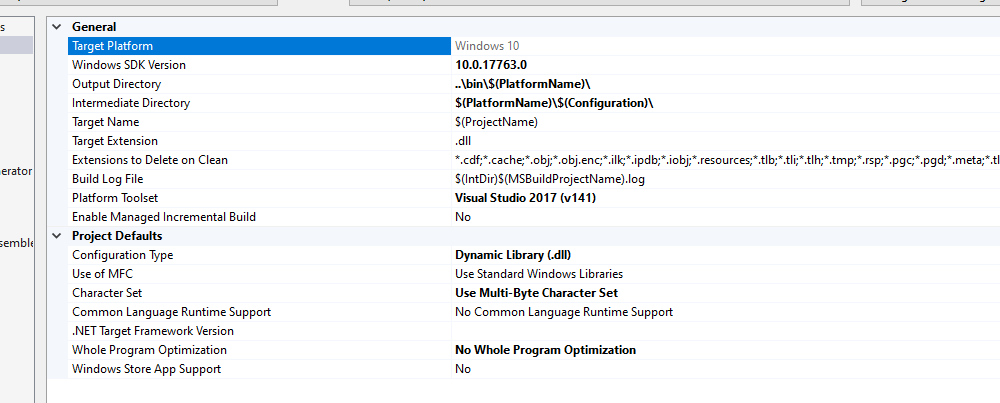This screenshot has height=403, width=1000.
Task: Change the Whole Program Optimization value
Action: click(x=545, y=350)
